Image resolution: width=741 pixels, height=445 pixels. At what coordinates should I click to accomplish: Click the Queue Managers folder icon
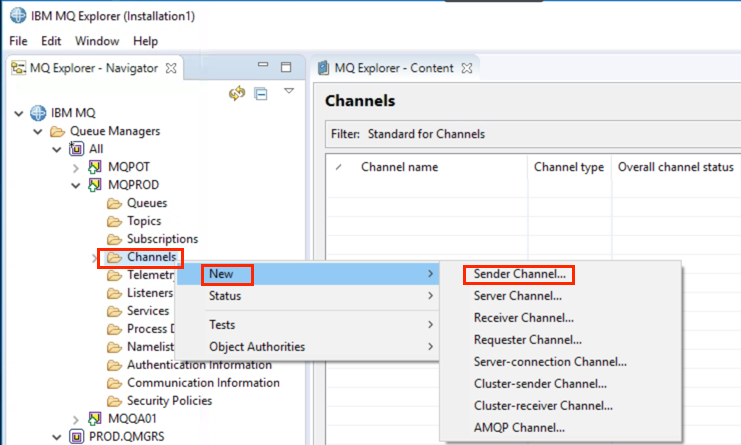pos(57,131)
